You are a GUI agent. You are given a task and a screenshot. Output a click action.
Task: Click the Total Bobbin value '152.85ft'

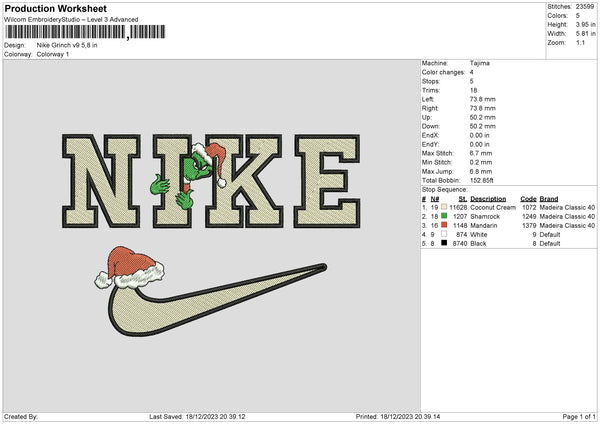481,180
